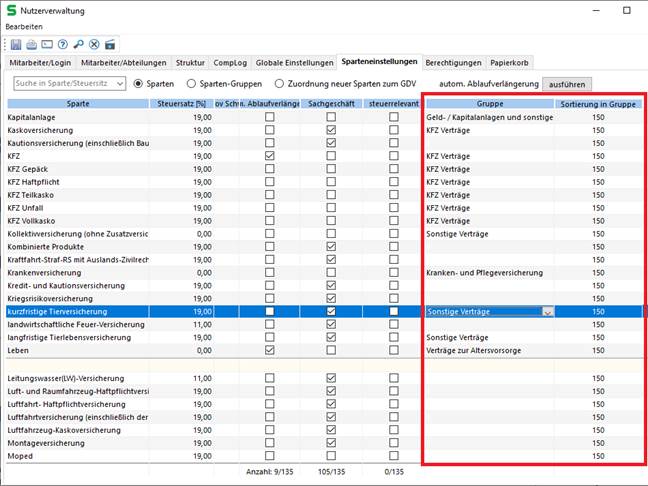Tick Ablaufverlängerung checkbox for Kapitalanlage row

pos(269,118)
